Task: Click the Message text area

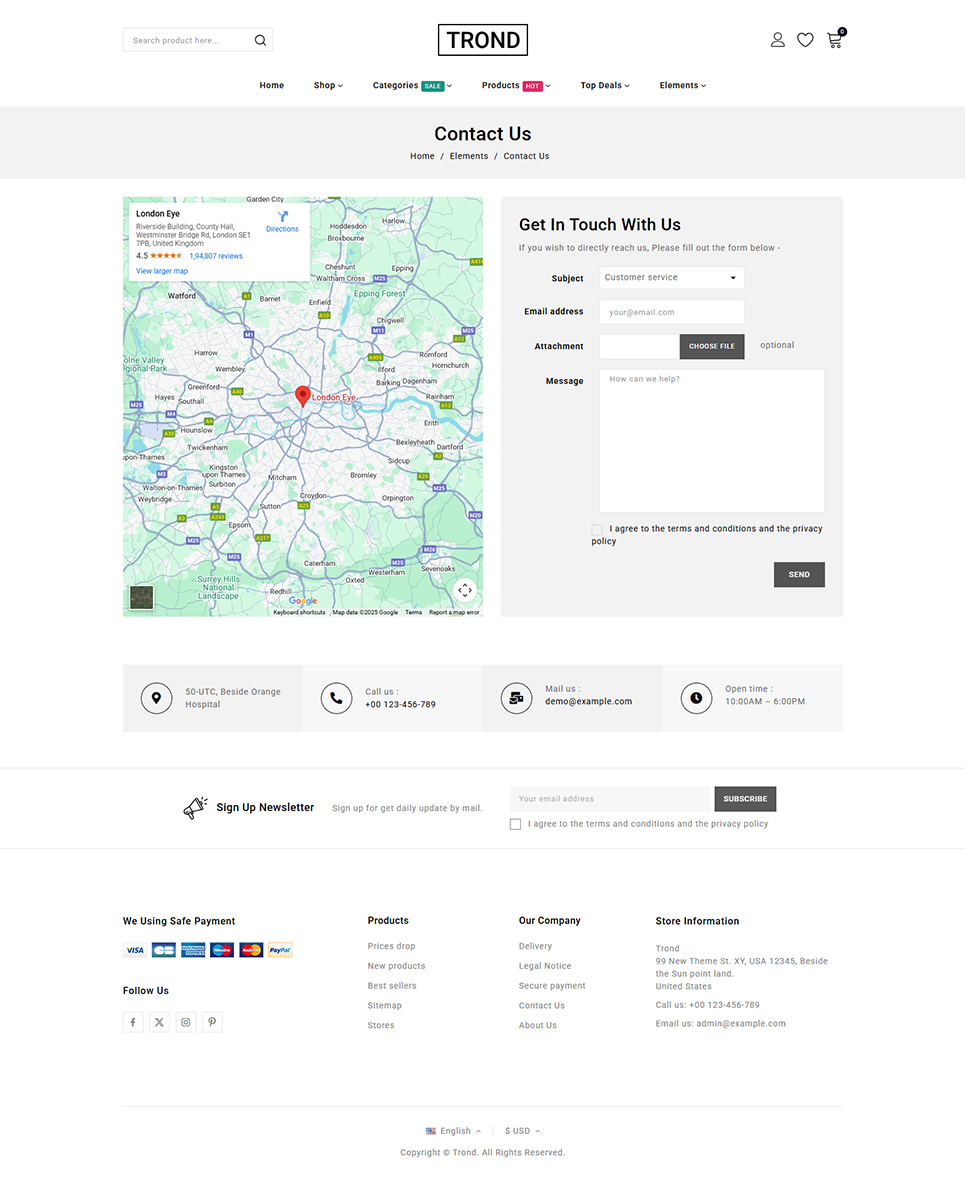Action: coord(711,440)
